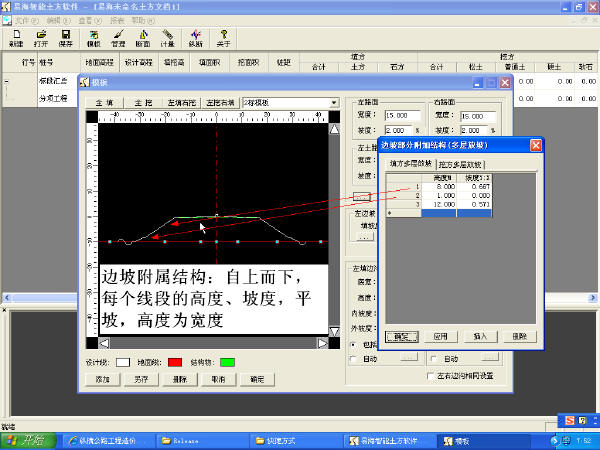The height and width of the screenshot is (450, 600).
Task: Click the right road surface 宽度 field
Action: tap(478, 116)
